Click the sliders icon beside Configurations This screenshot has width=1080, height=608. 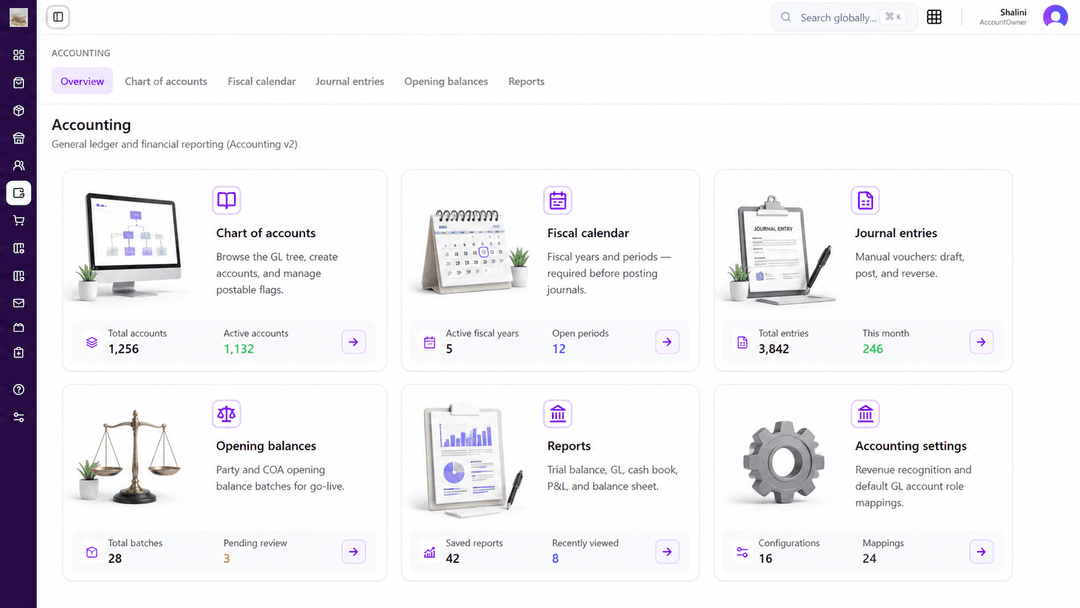pos(742,552)
